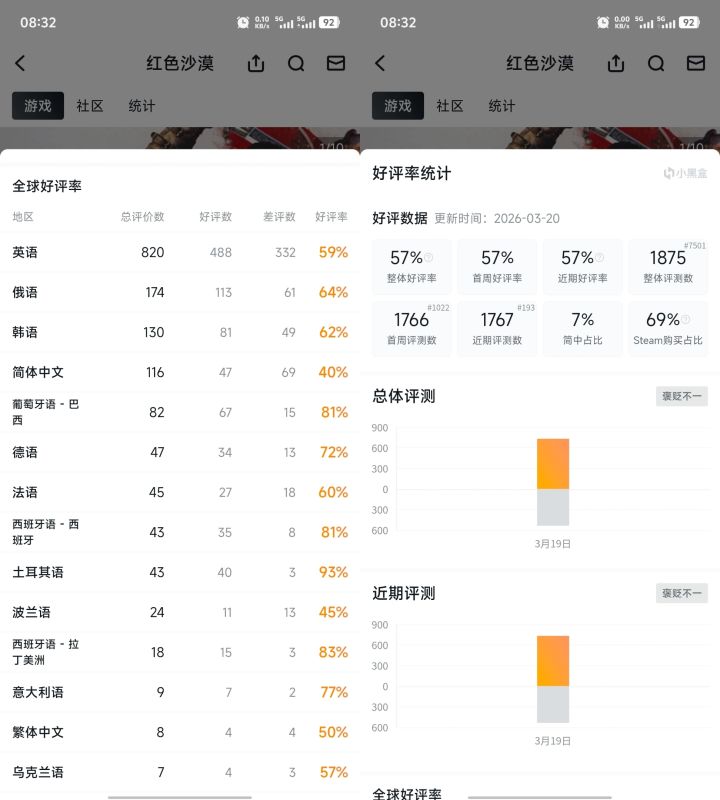This screenshot has width=720, height=800.
Task: Select the 土耳其语 row
Action: [180, 572]
